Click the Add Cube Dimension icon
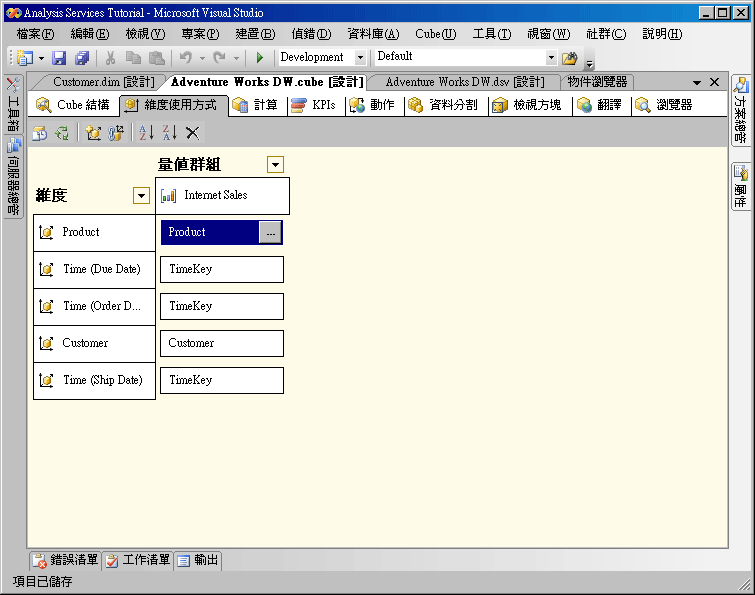Screen dimensions: 755x595 pyautogui.click(x=93, y=133)
